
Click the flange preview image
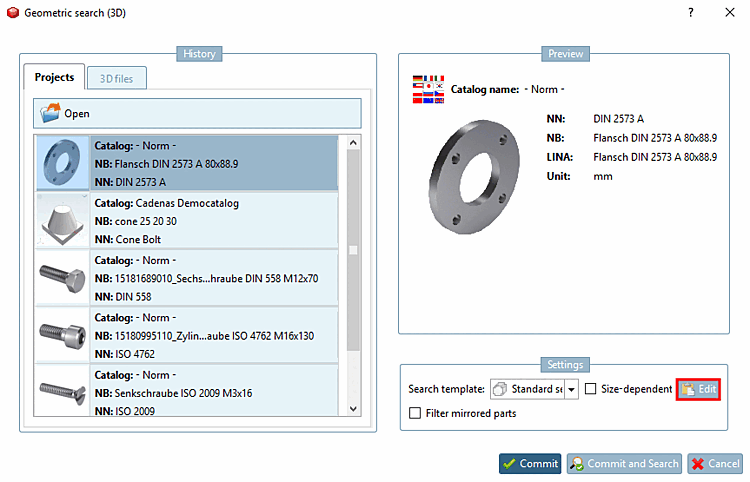[474, 177]
